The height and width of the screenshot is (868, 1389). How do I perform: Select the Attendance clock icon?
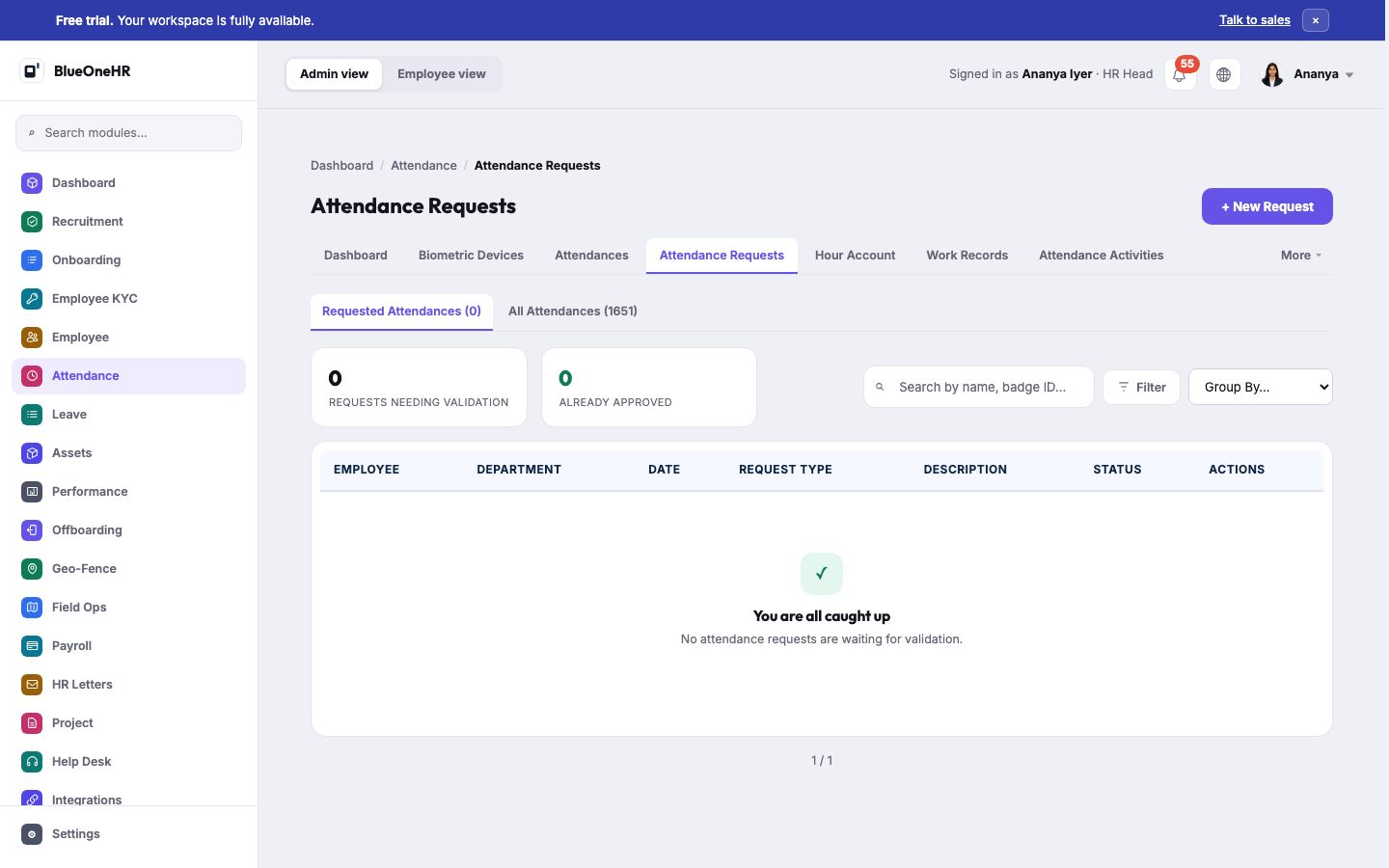(x=32, y=375)
